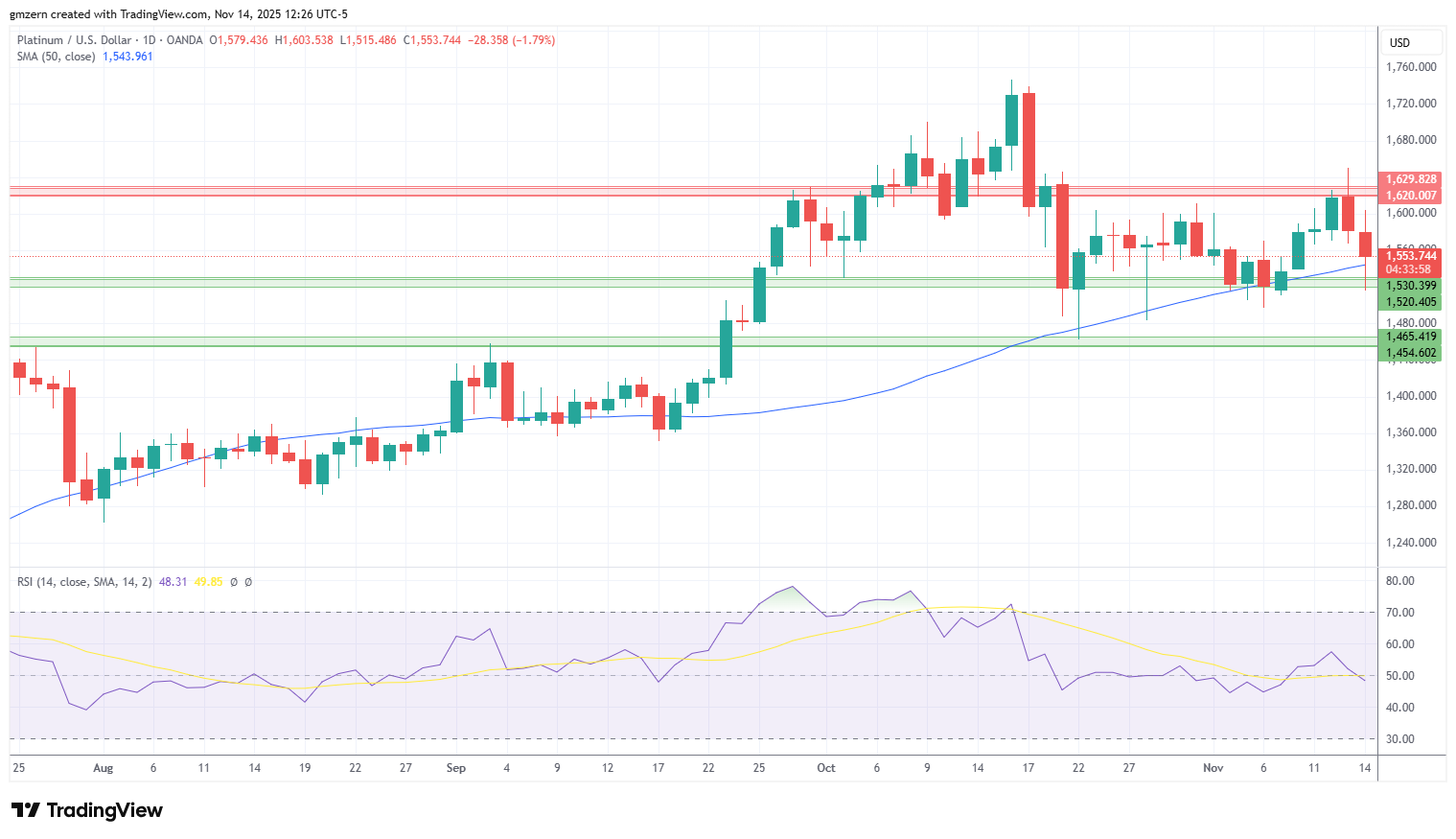Click the green 1,465.419 price tag
This screenshot has width=1456, height=839.
(1411, 337)
